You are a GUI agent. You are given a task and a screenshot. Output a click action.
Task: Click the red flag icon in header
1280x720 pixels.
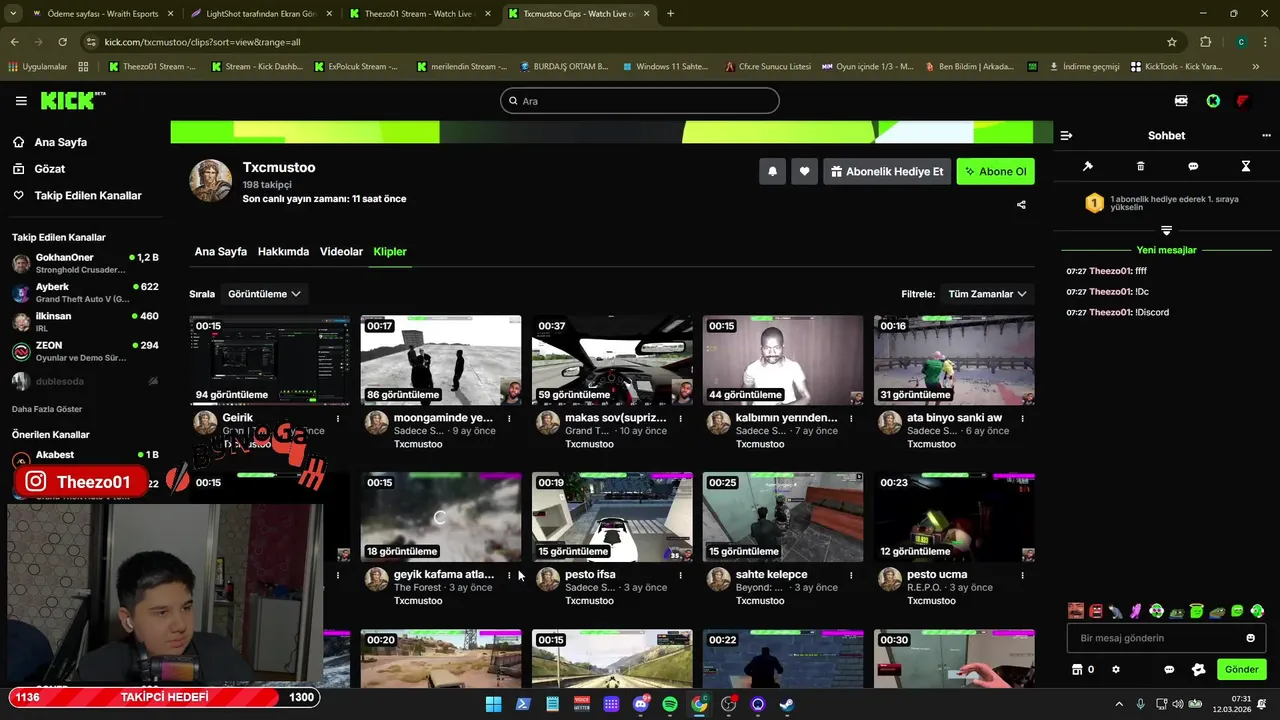(x=1243, y=101)
